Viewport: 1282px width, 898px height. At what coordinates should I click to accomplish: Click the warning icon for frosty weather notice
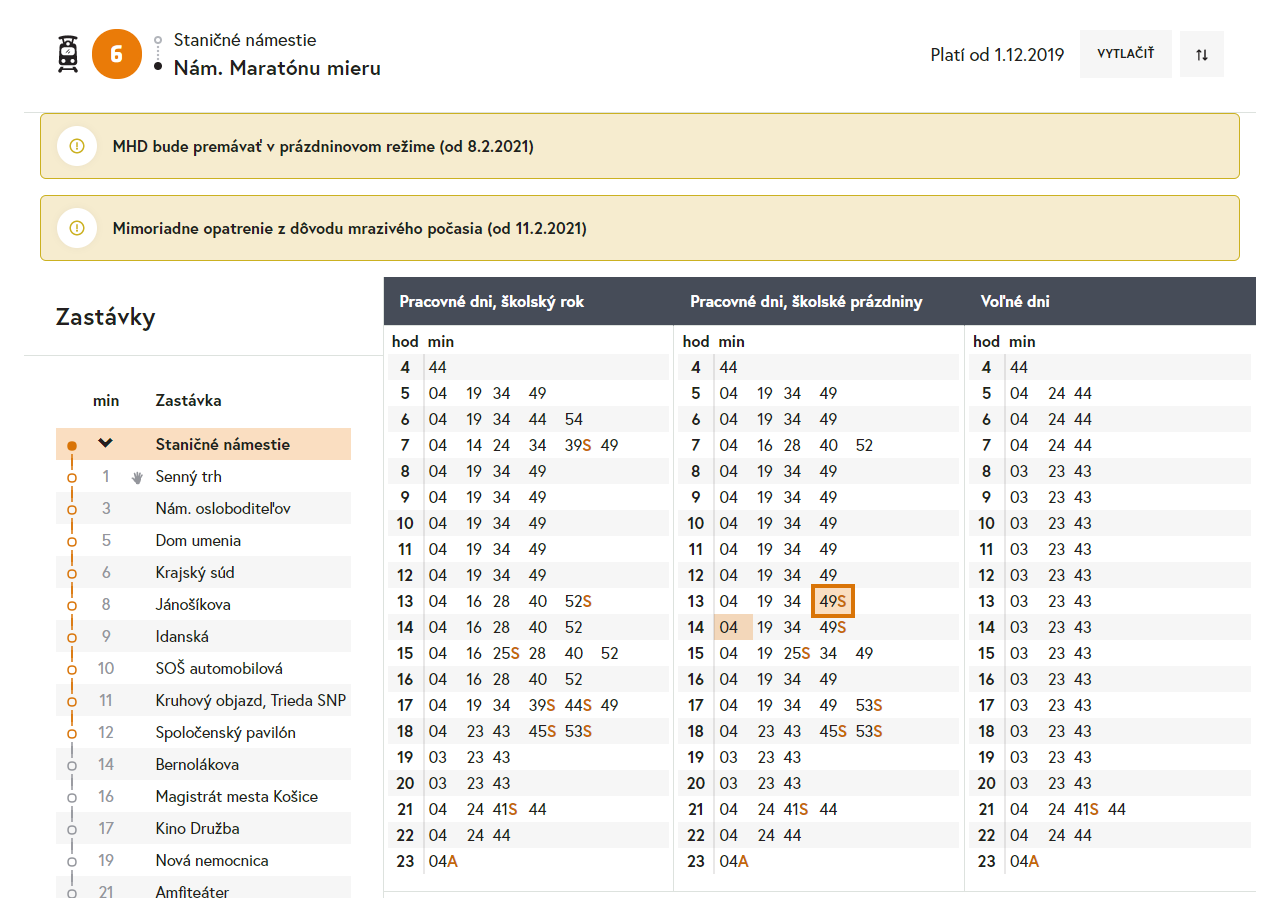77,228
